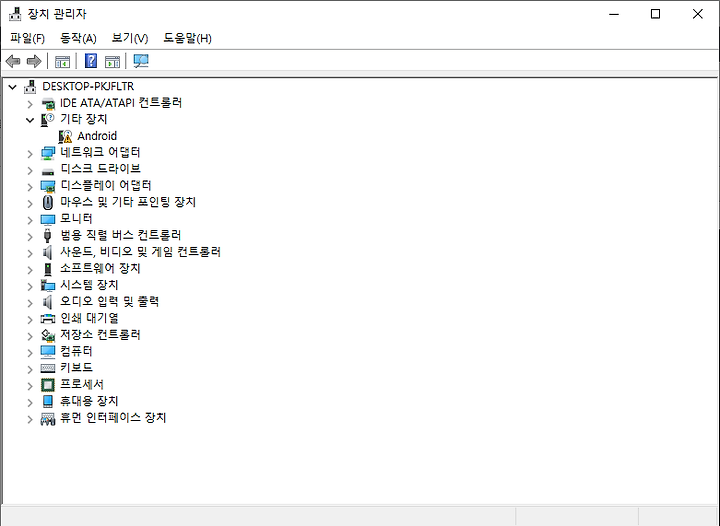
Task: Expand the IDE ATA/ATAPI 컨트롤러 node
Action: pyautogui.click(x=30, y=104)
